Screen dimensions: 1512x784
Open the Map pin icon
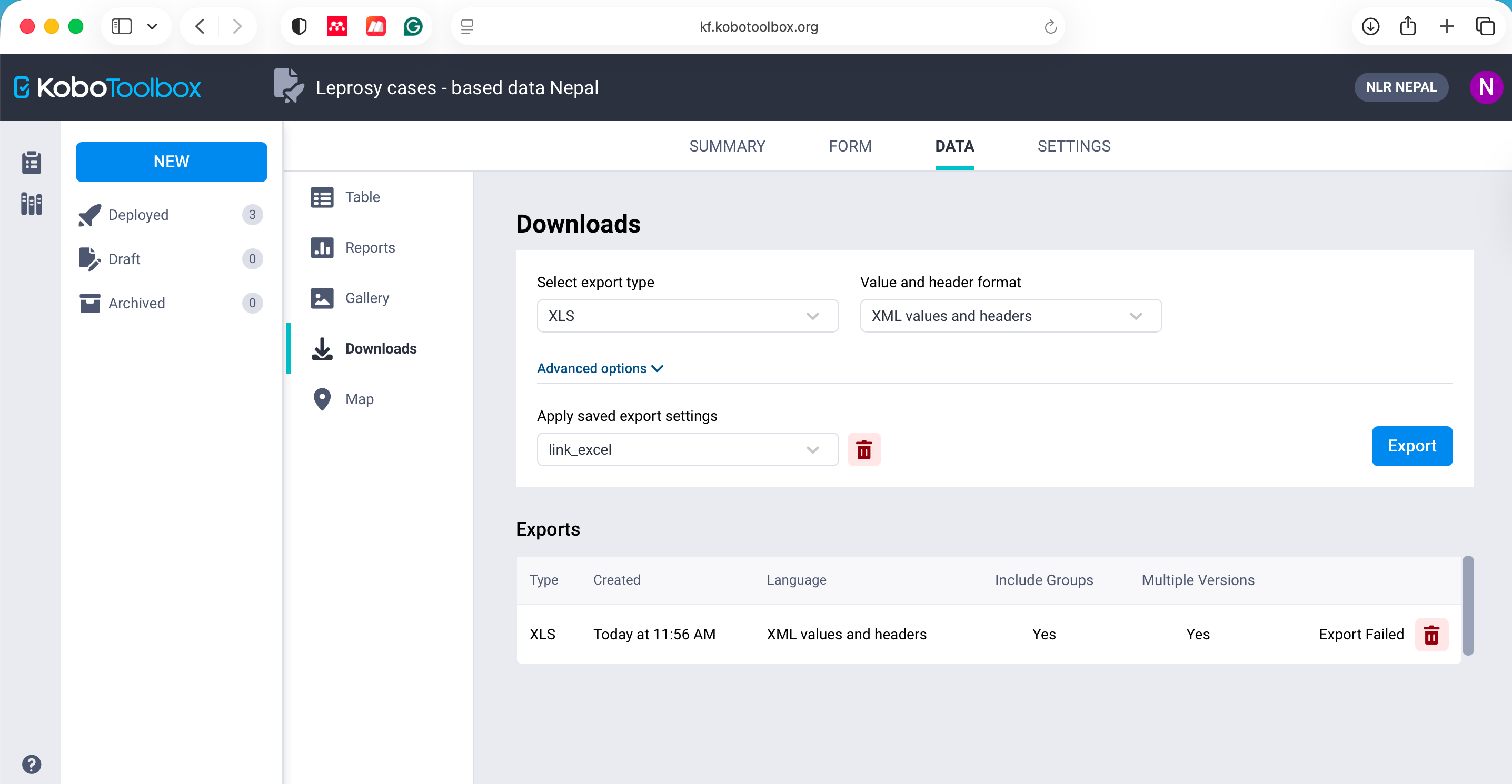tap(322, 399)
